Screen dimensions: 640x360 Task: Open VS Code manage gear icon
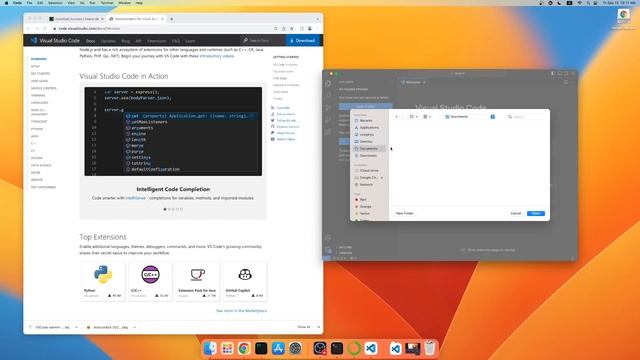328,249
